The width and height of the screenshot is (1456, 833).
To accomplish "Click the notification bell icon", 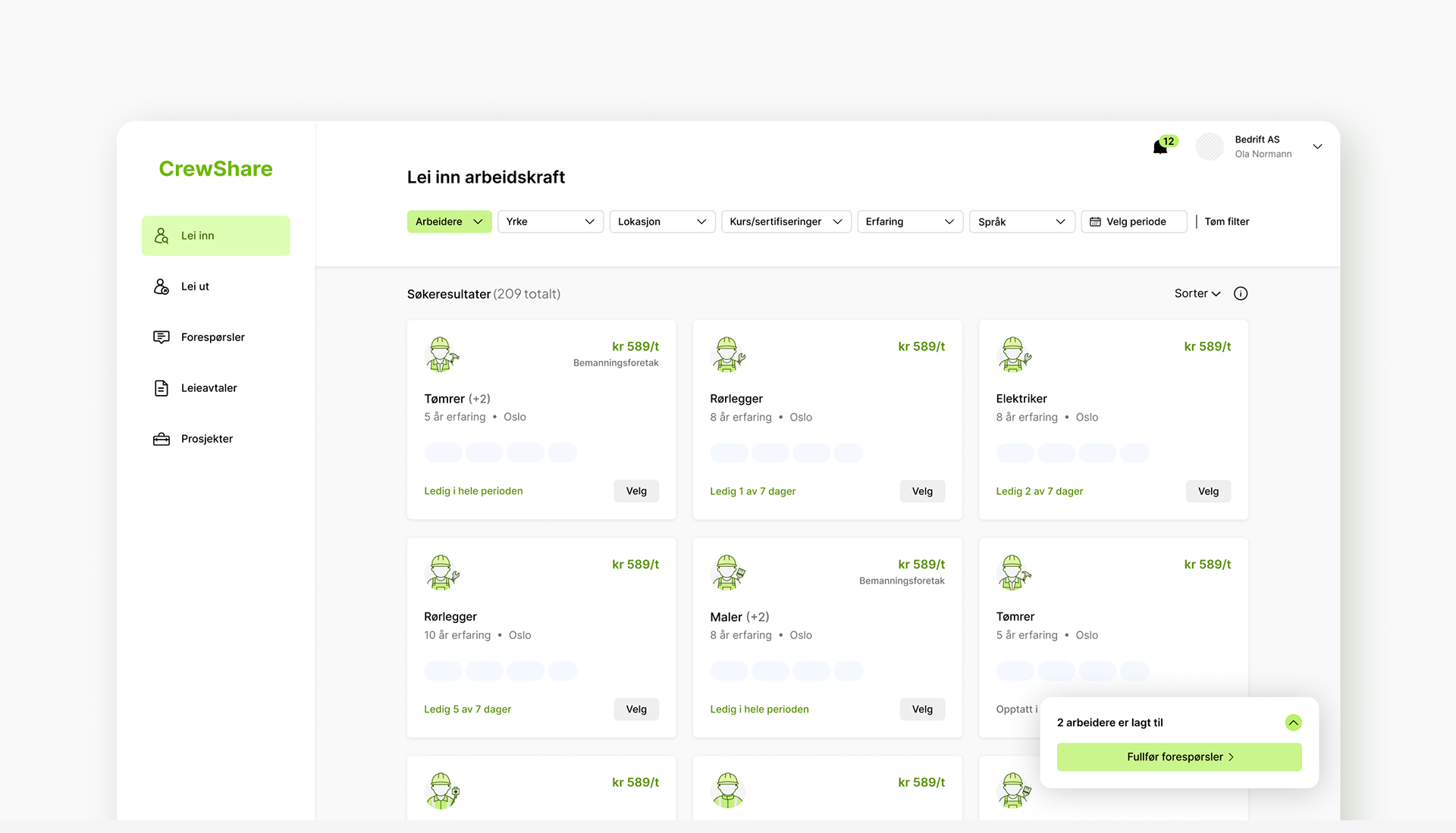I will point(1160,147).
